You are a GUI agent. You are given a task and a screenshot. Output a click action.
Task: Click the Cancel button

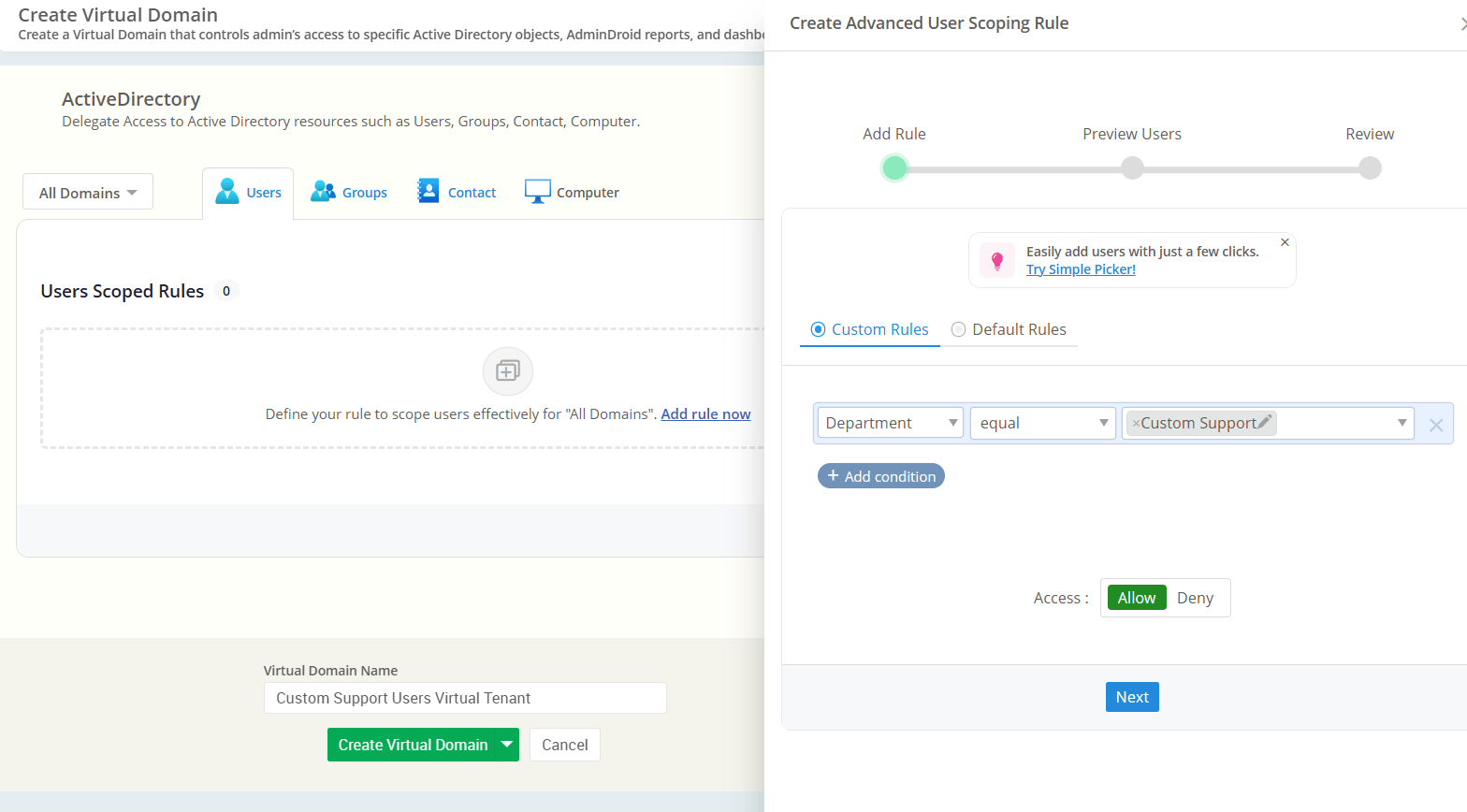coord(565,745)
